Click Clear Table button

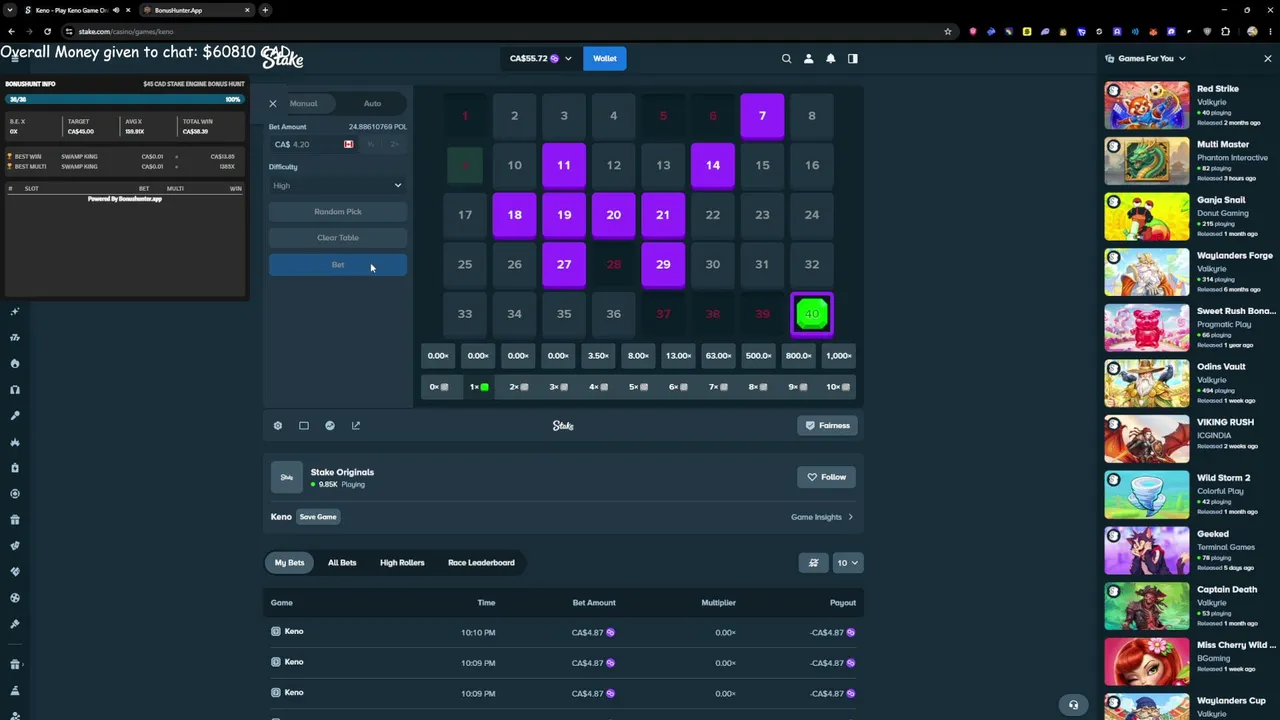pos(338,237)
